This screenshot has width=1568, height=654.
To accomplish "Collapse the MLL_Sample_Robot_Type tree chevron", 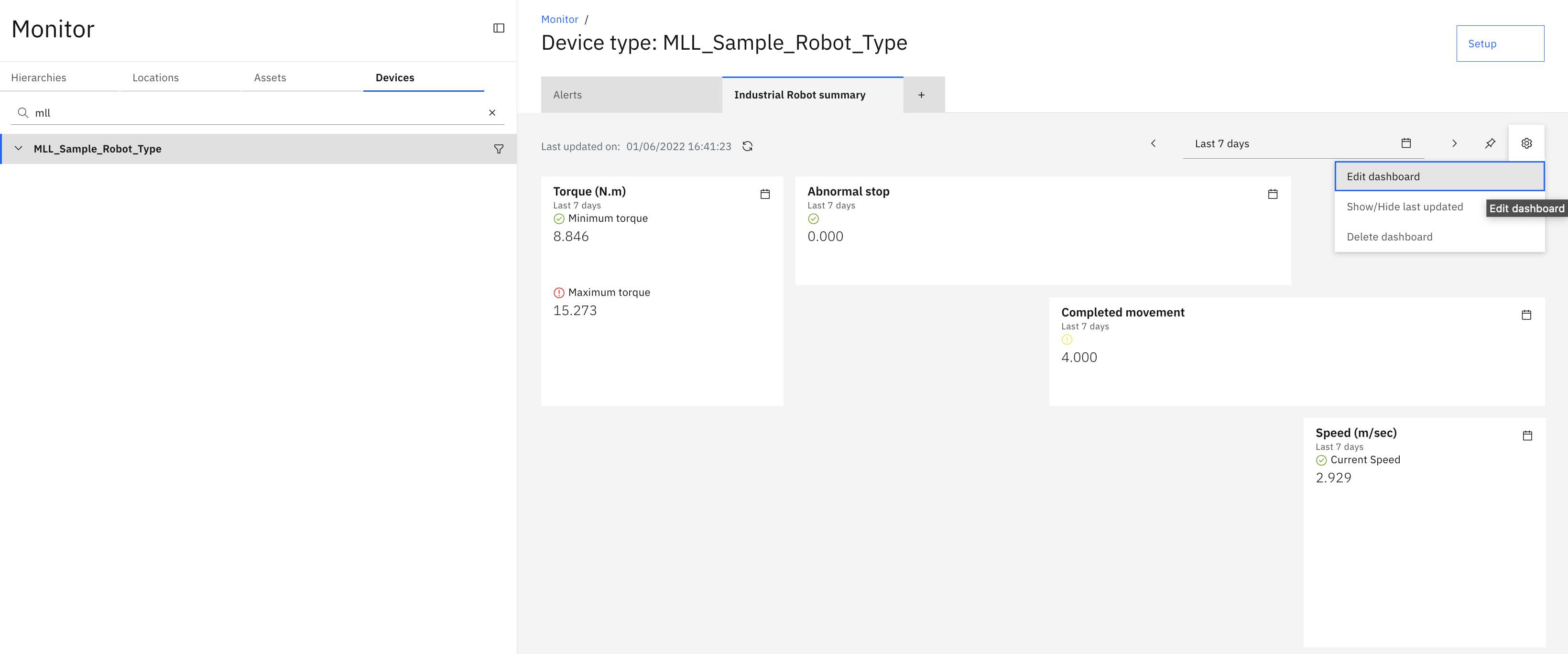I will pos(18,149).
